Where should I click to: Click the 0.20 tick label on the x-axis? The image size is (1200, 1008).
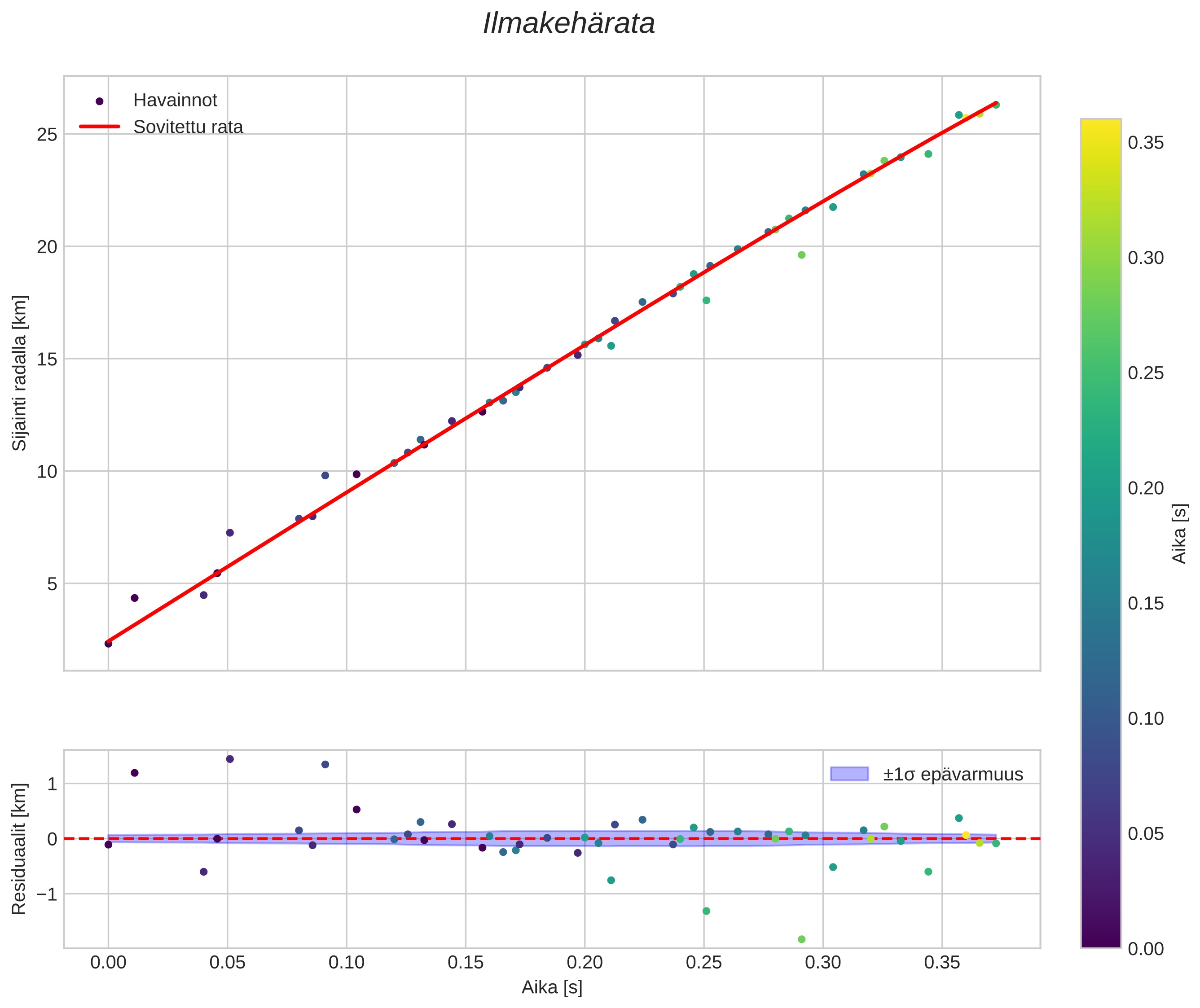point(584,963)
